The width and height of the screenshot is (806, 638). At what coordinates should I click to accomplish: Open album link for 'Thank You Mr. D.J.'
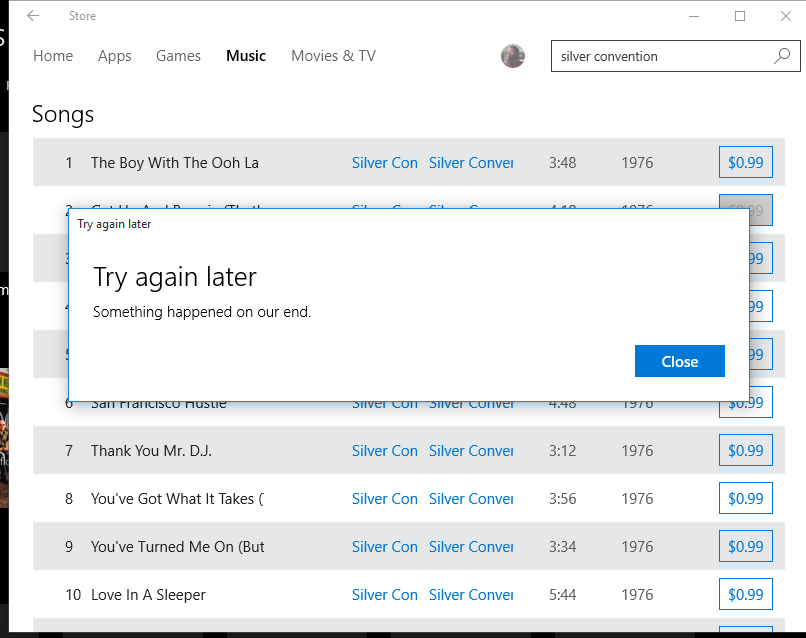coord(471,450)
